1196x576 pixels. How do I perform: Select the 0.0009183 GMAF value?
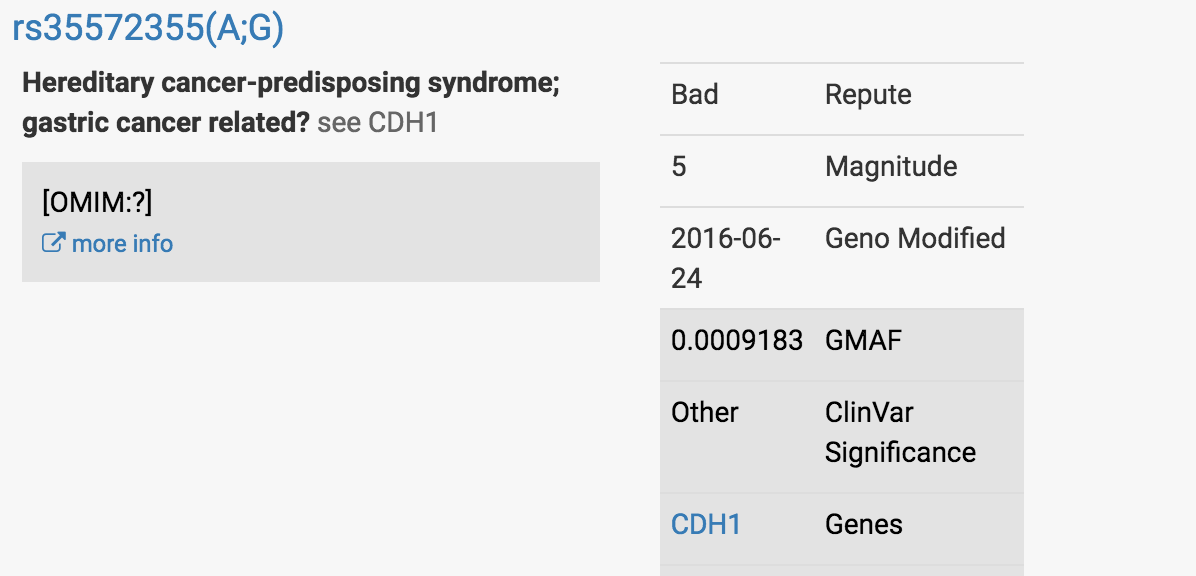pyautogui.click(x=737, y=340)
